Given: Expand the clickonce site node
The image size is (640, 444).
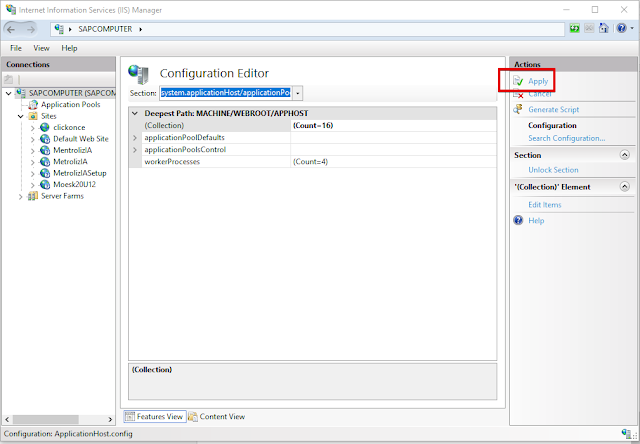Looking at the screenshot, I should pos(33,128).
